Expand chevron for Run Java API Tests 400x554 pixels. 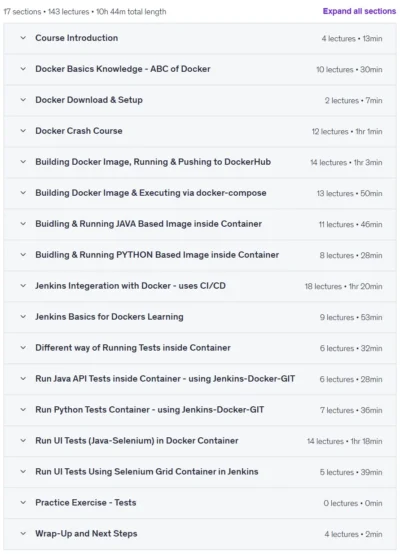23,379
